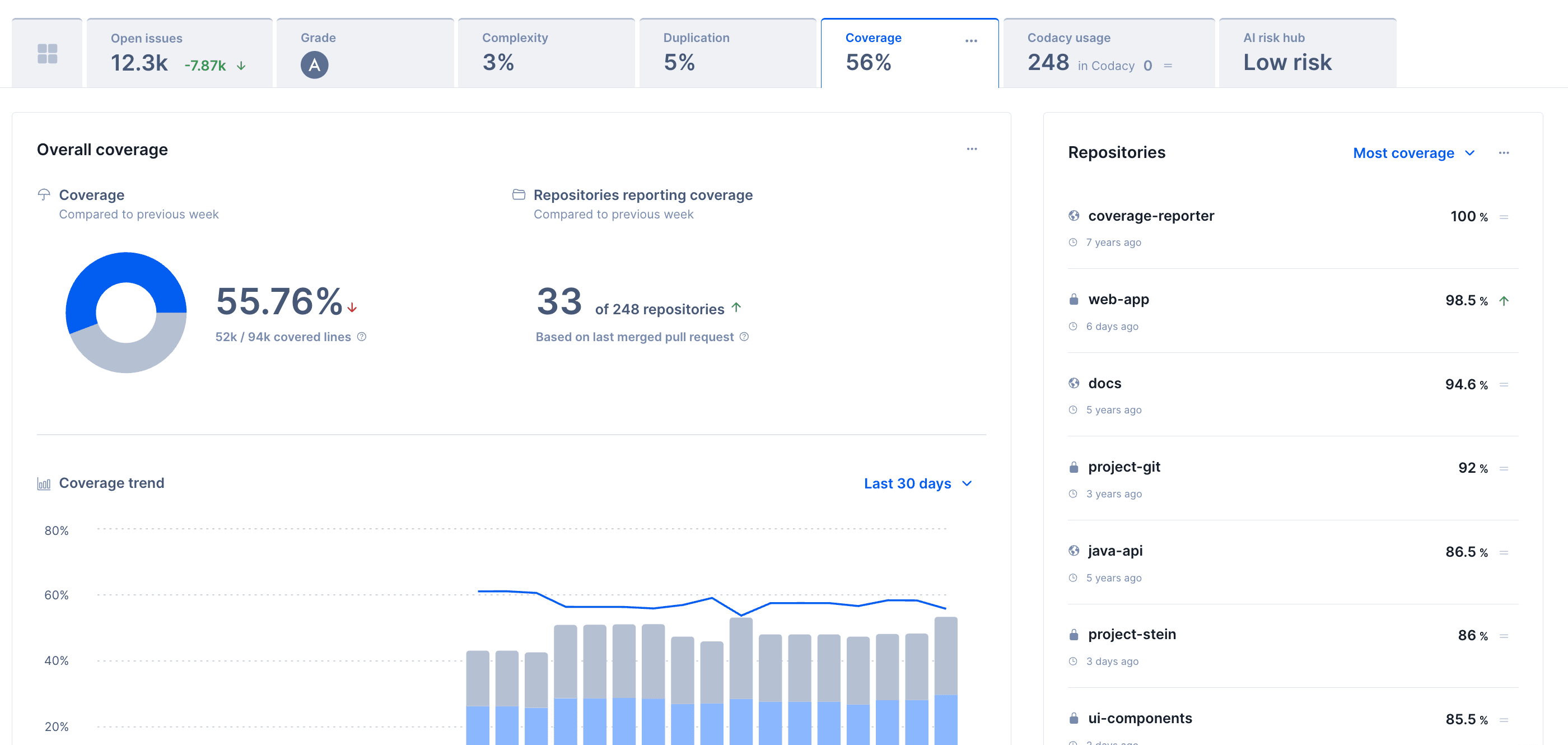Open the Last 30 days range dropdown

tap(907, 483)
